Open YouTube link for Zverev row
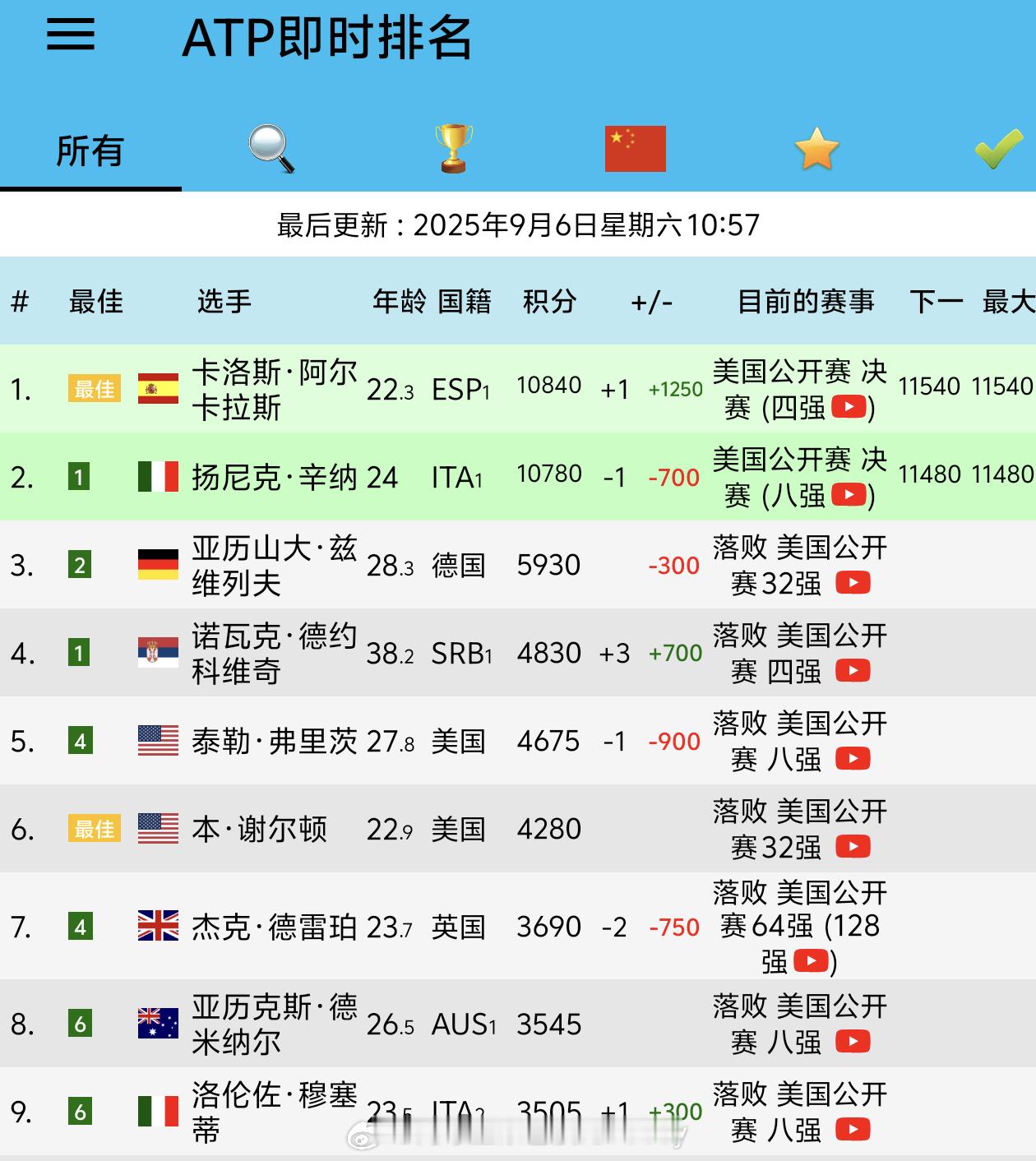The width and height of the screenshot is (1036, 1161). [853, 583]
